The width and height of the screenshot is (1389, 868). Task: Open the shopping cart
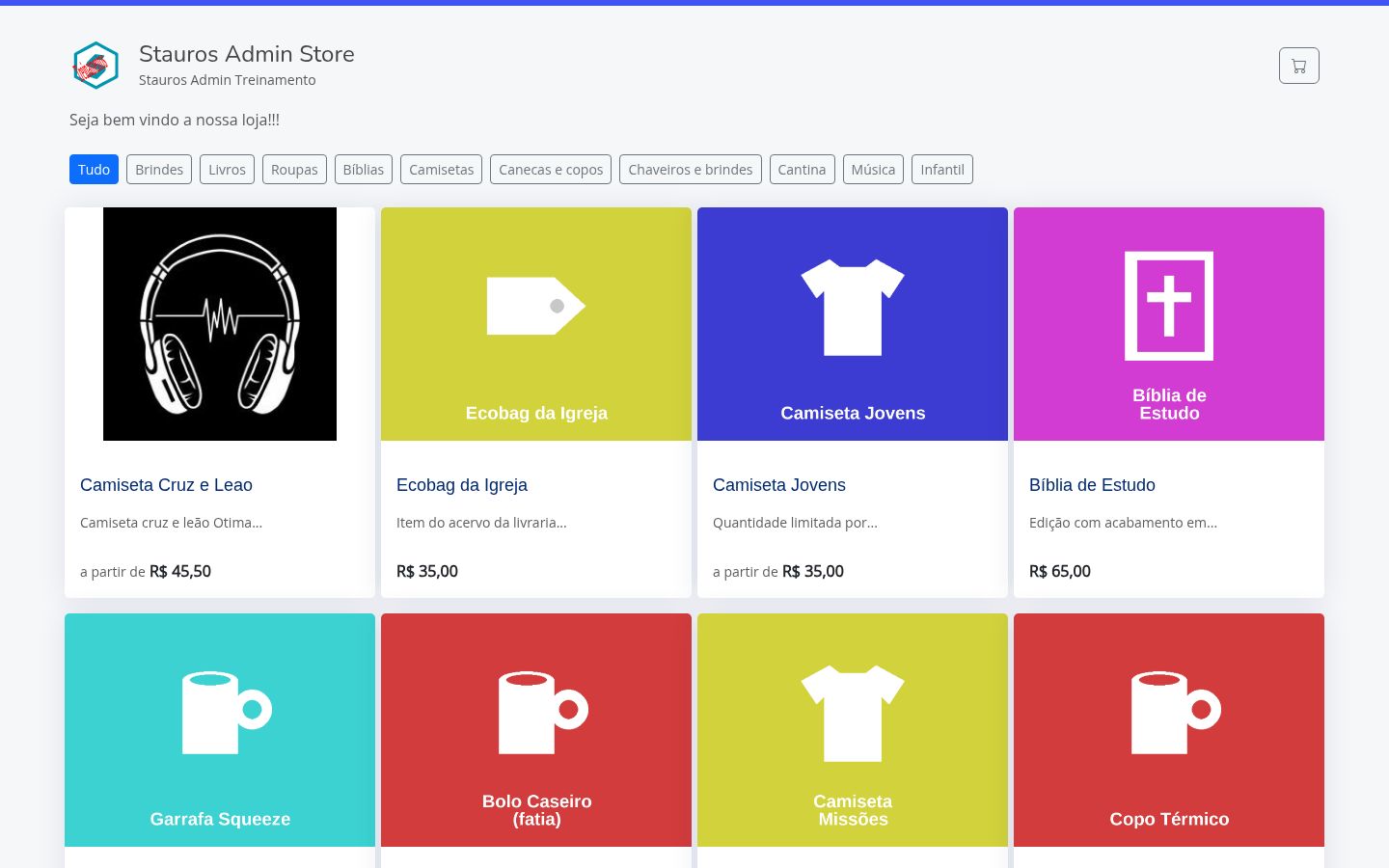pos(1298,66)
